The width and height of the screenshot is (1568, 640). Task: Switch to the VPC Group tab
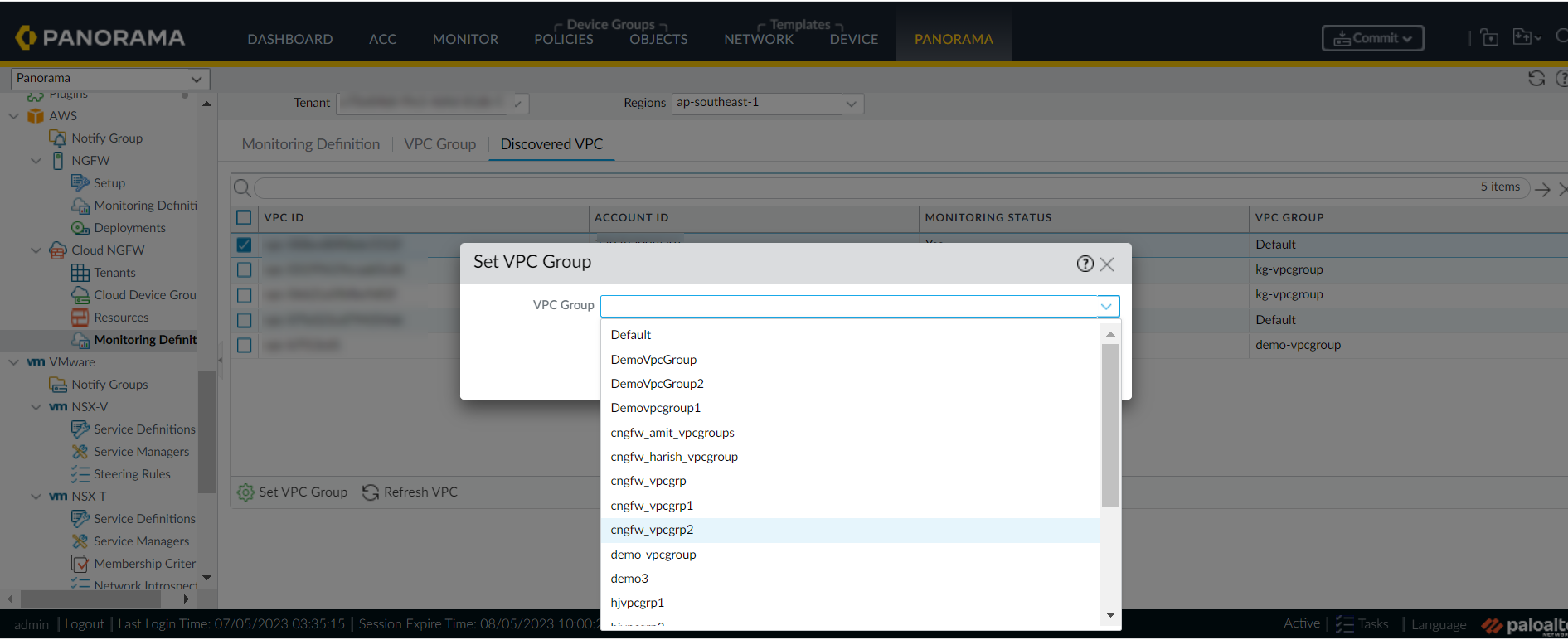point(439,144)
